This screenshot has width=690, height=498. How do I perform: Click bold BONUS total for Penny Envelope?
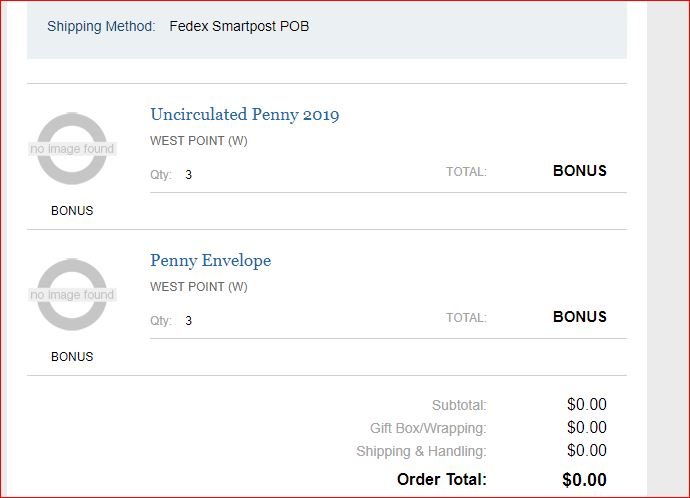(x=579, y=317)
